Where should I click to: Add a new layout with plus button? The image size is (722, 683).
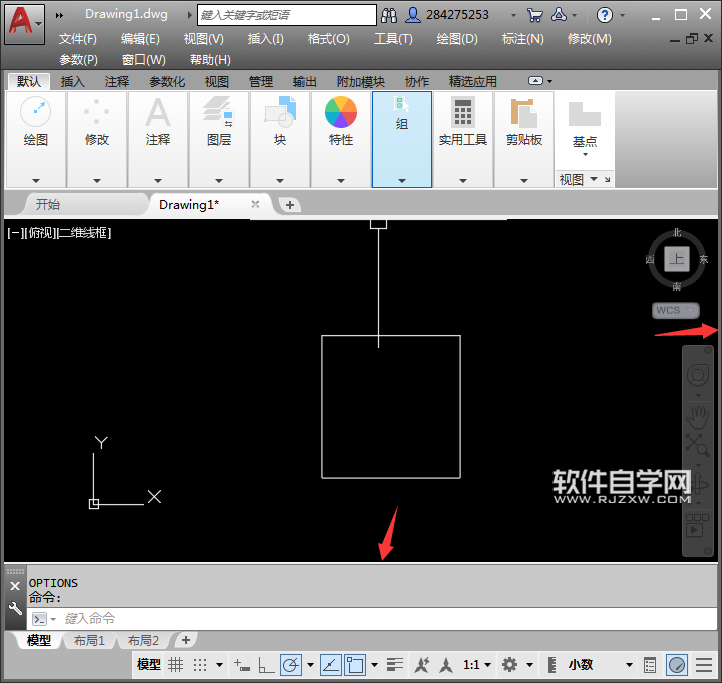click(x=185, y=640)
